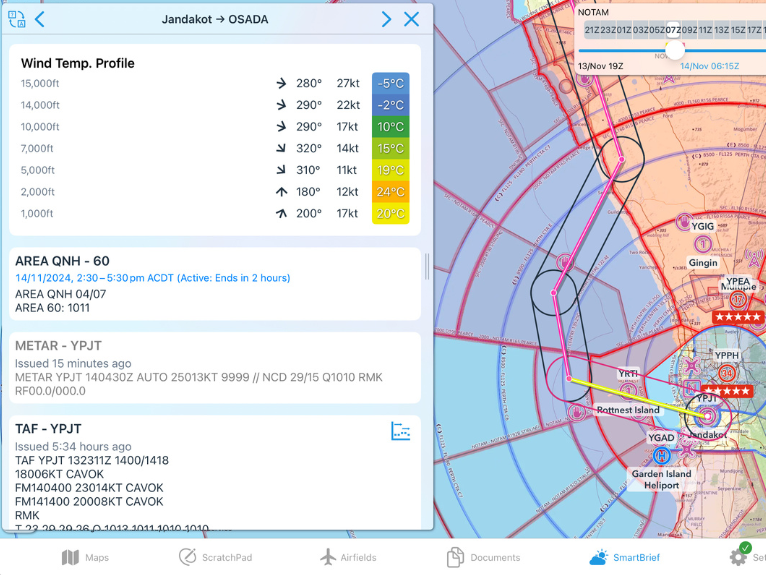Select 21Z on NOTAM timeline
The width and height of the screenshot is (766, 575).
point(592,30)
